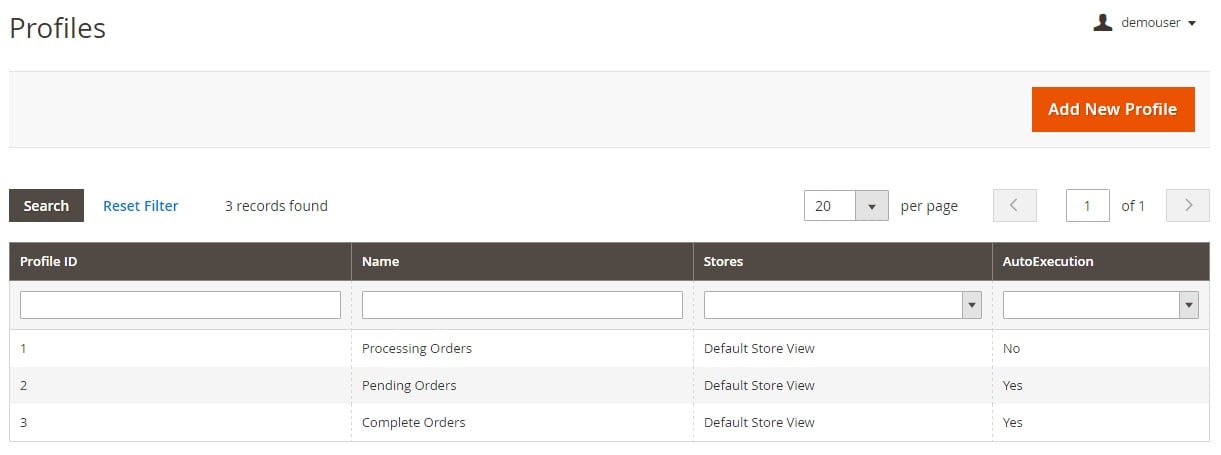
Task: Open the Processing Orders profile row
Action: pyautogui.click(x=417, y=348)
